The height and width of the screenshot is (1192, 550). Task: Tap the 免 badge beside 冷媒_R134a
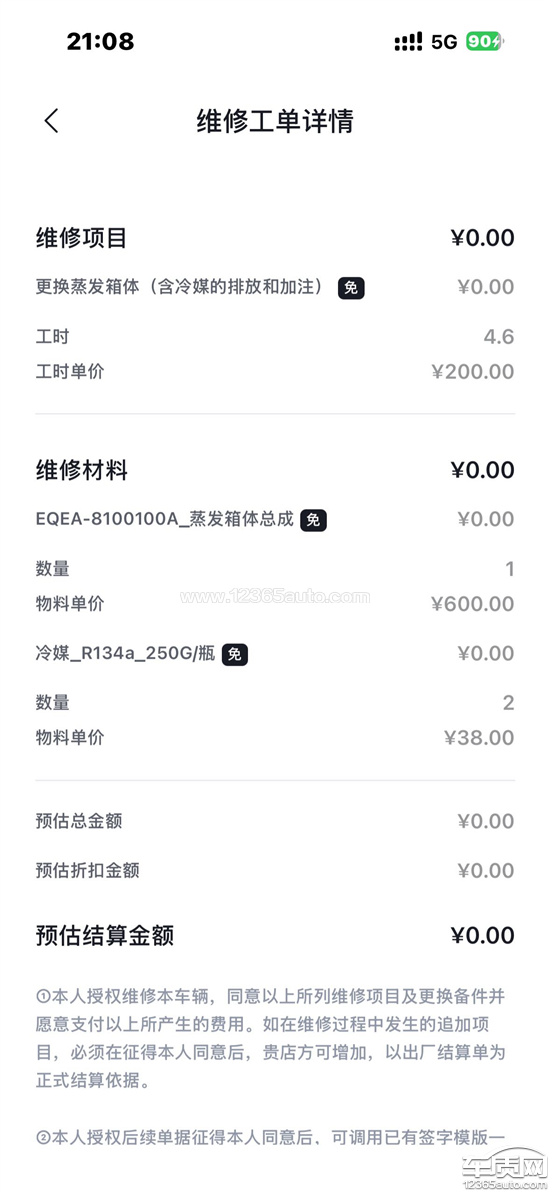(235, 654)
